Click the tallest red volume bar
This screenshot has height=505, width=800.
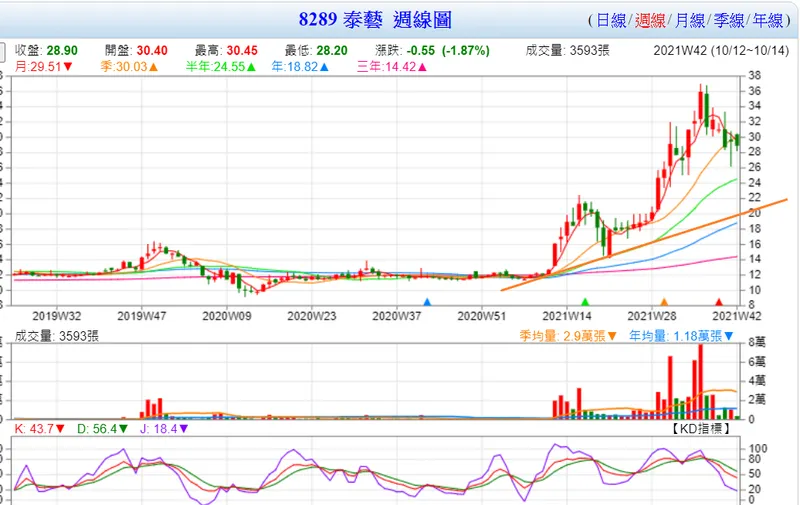point(701,382)
